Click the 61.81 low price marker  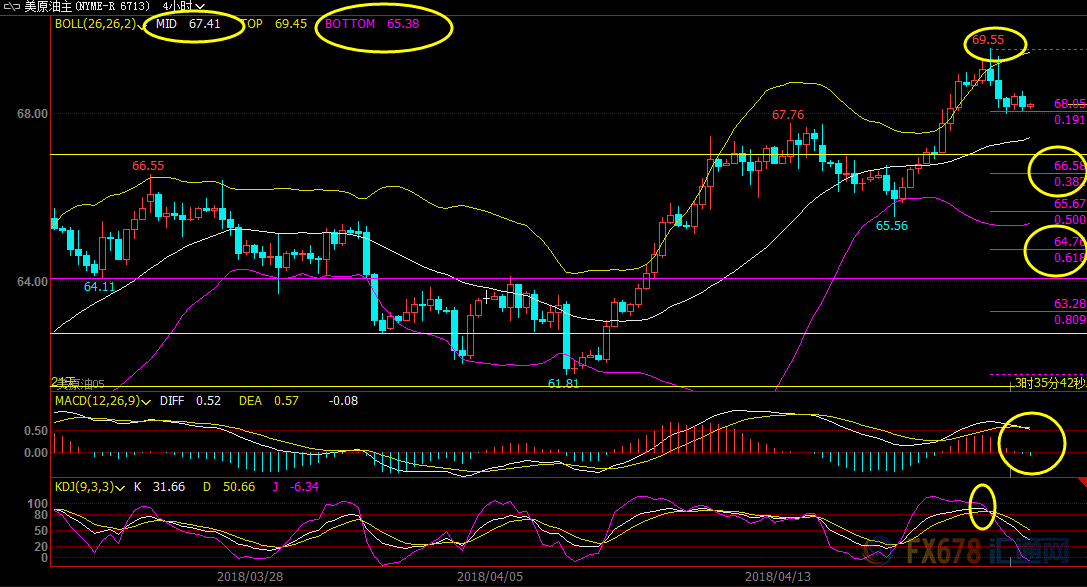(564, 383)
